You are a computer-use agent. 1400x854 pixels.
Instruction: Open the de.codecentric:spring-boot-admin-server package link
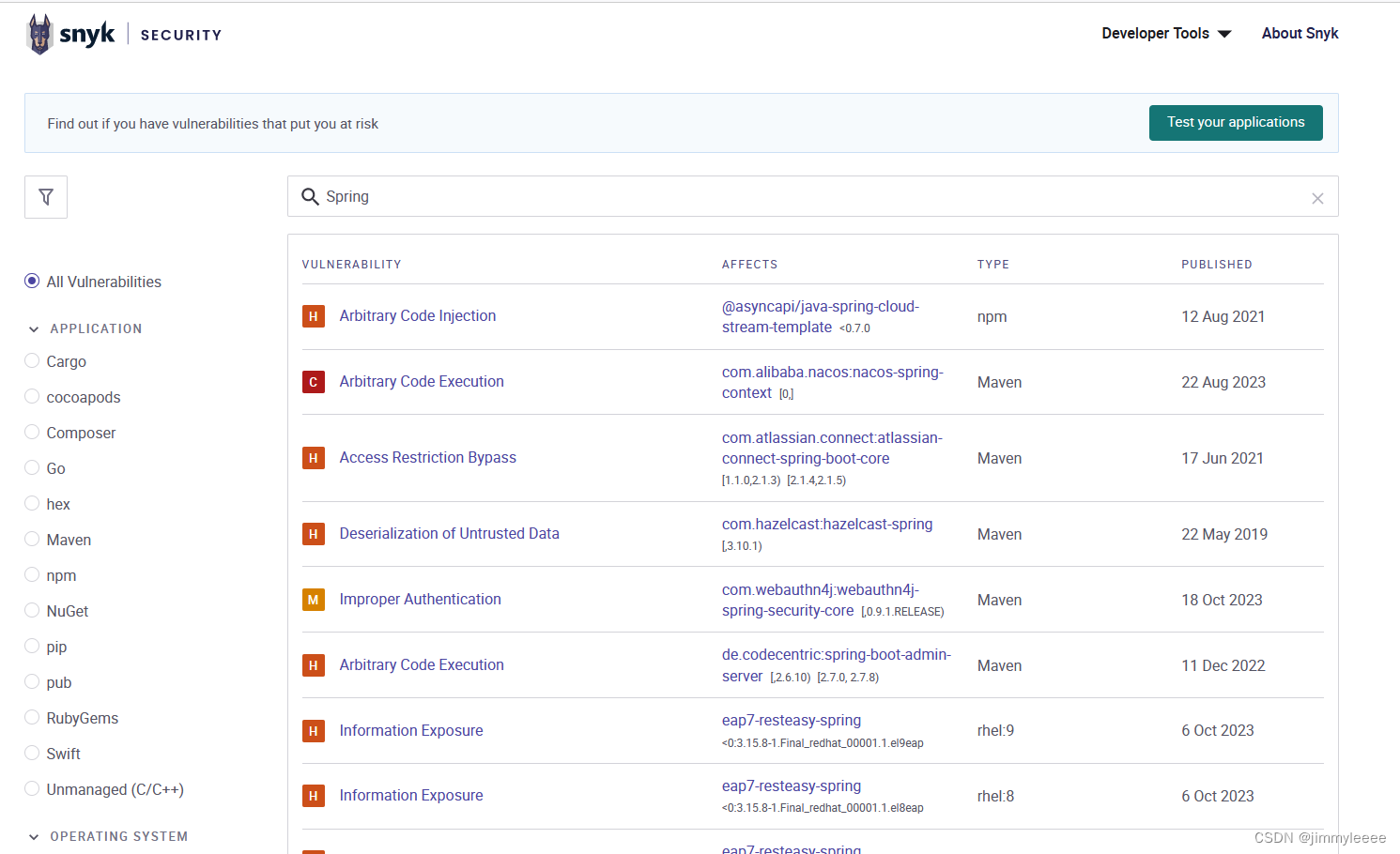[836, 665]
